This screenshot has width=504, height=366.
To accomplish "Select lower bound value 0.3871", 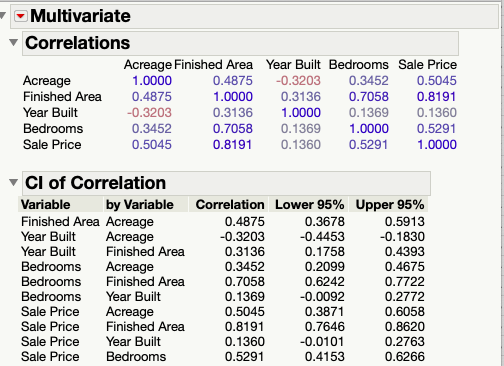I will pyautogui.click(x=325, y=312).
